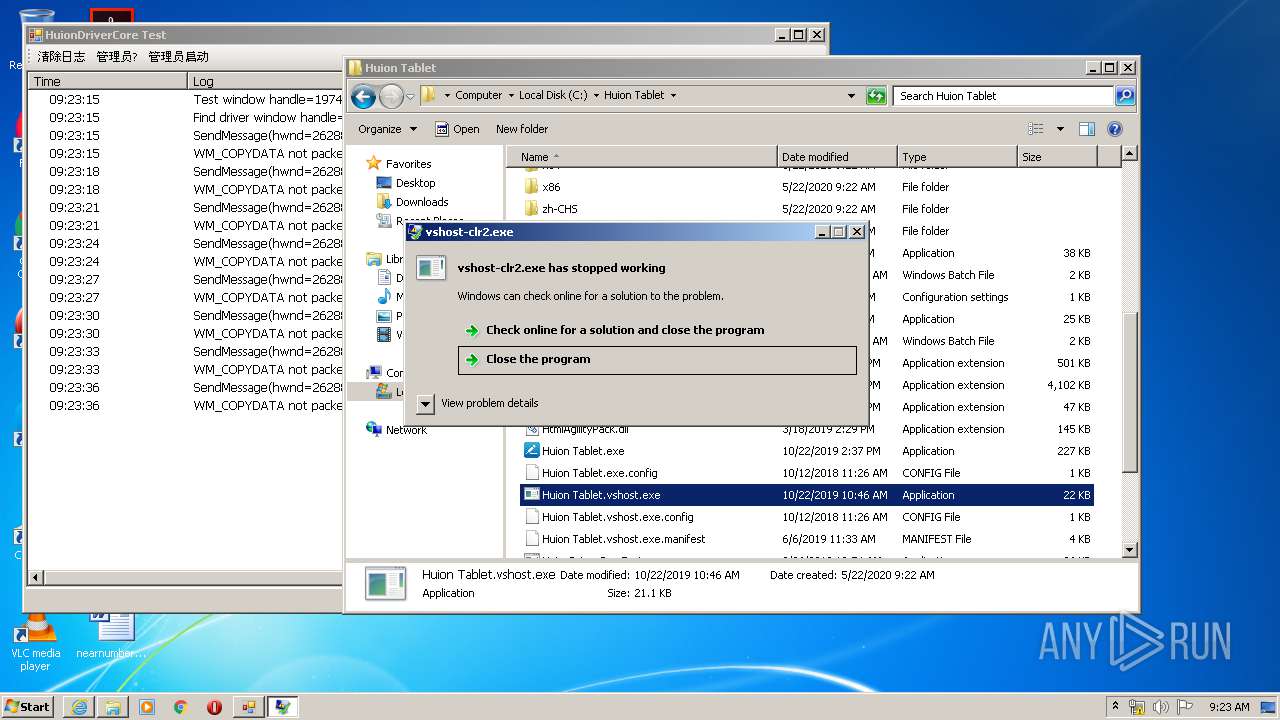Select Huion Tablet.exe.config file

tap(599, 473)
